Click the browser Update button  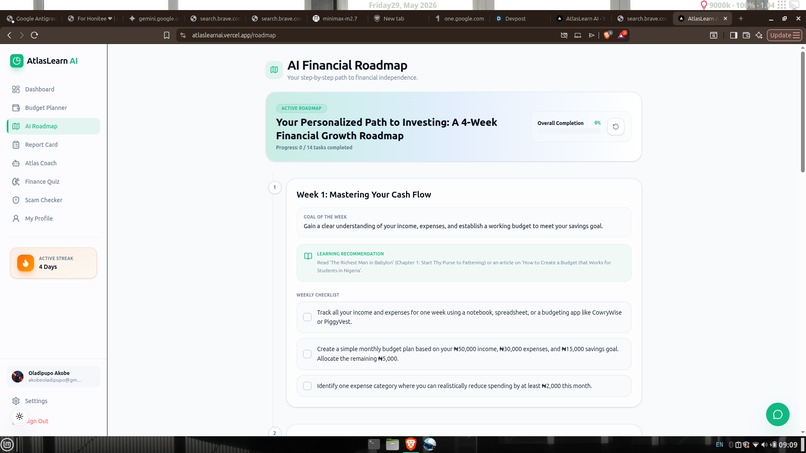point(784,35)
